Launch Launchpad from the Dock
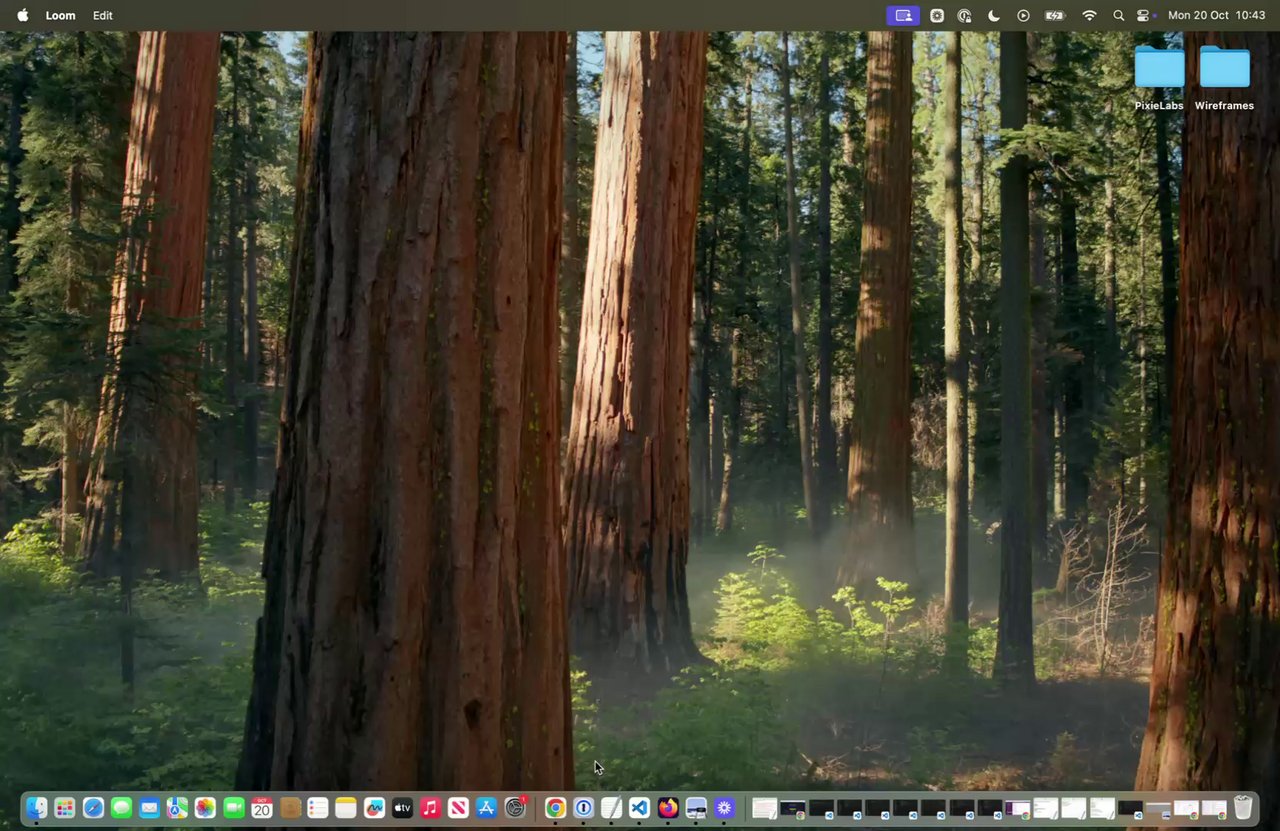 click(65, 808)
